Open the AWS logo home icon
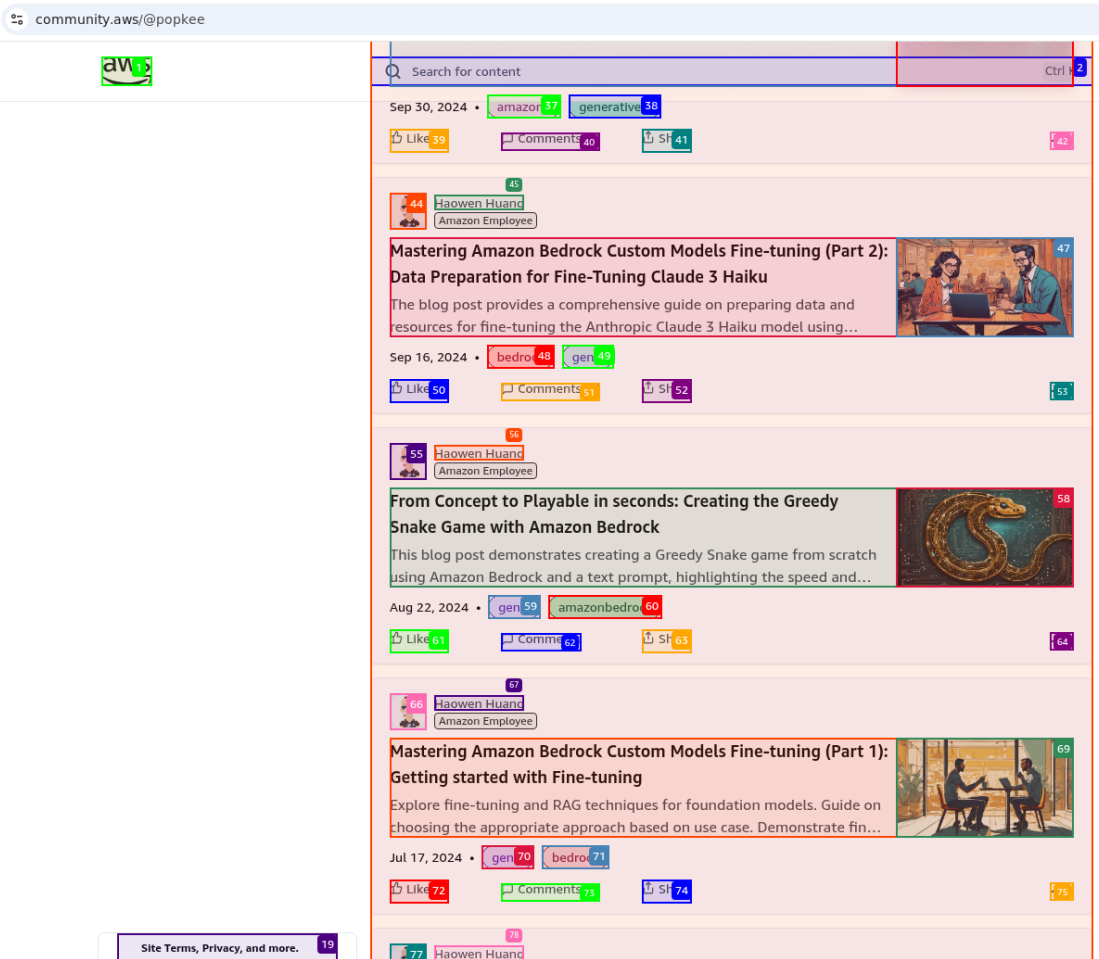 pos(126,71)
